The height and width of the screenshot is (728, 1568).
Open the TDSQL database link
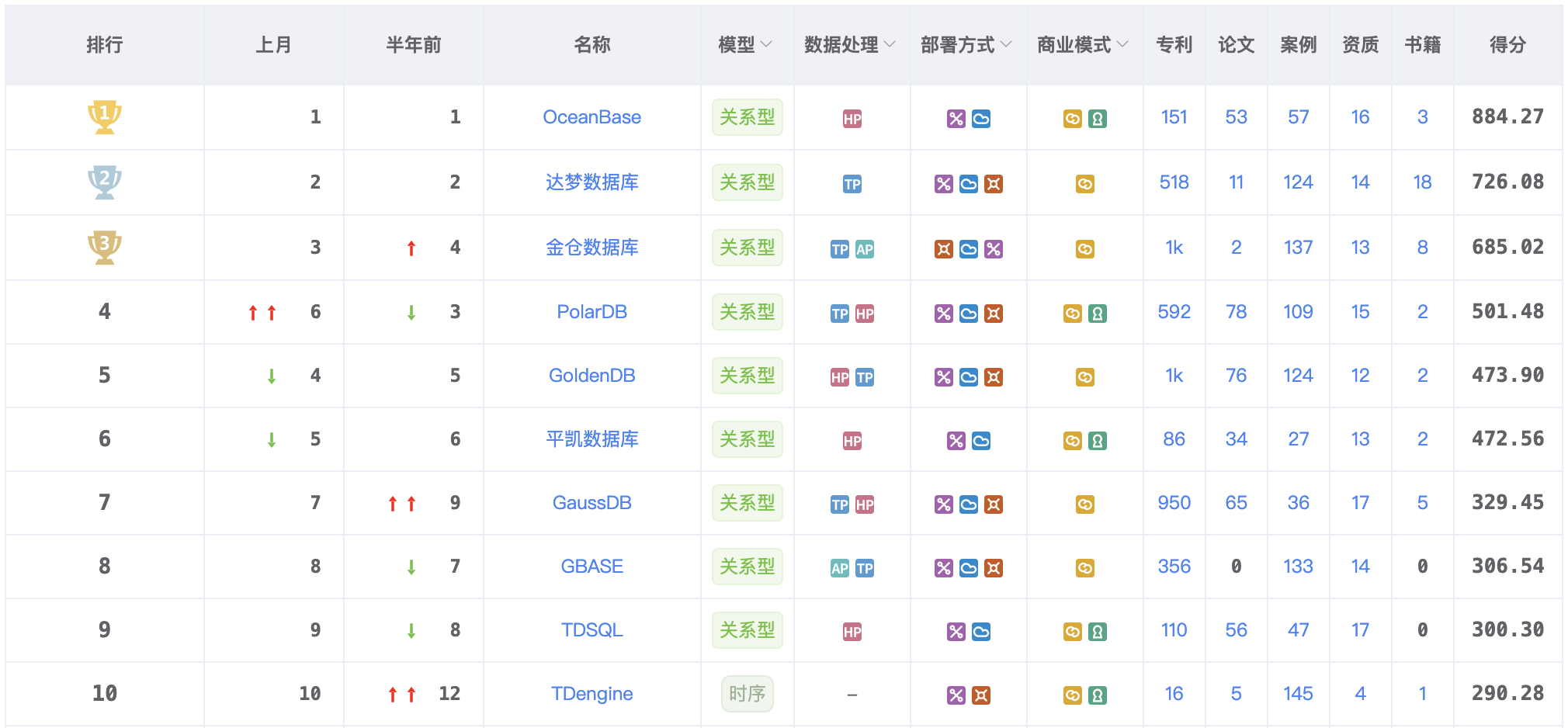[592, 630]
